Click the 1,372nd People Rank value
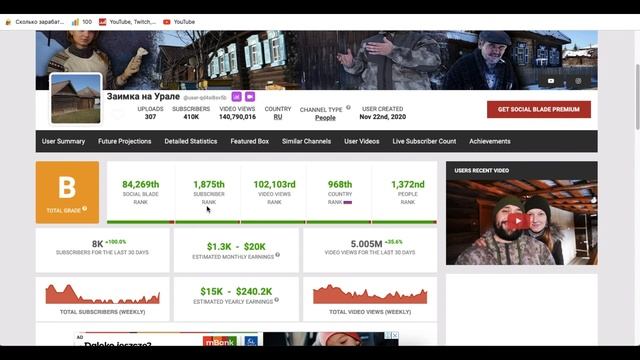Screen dimensions: 640x360 408,184
